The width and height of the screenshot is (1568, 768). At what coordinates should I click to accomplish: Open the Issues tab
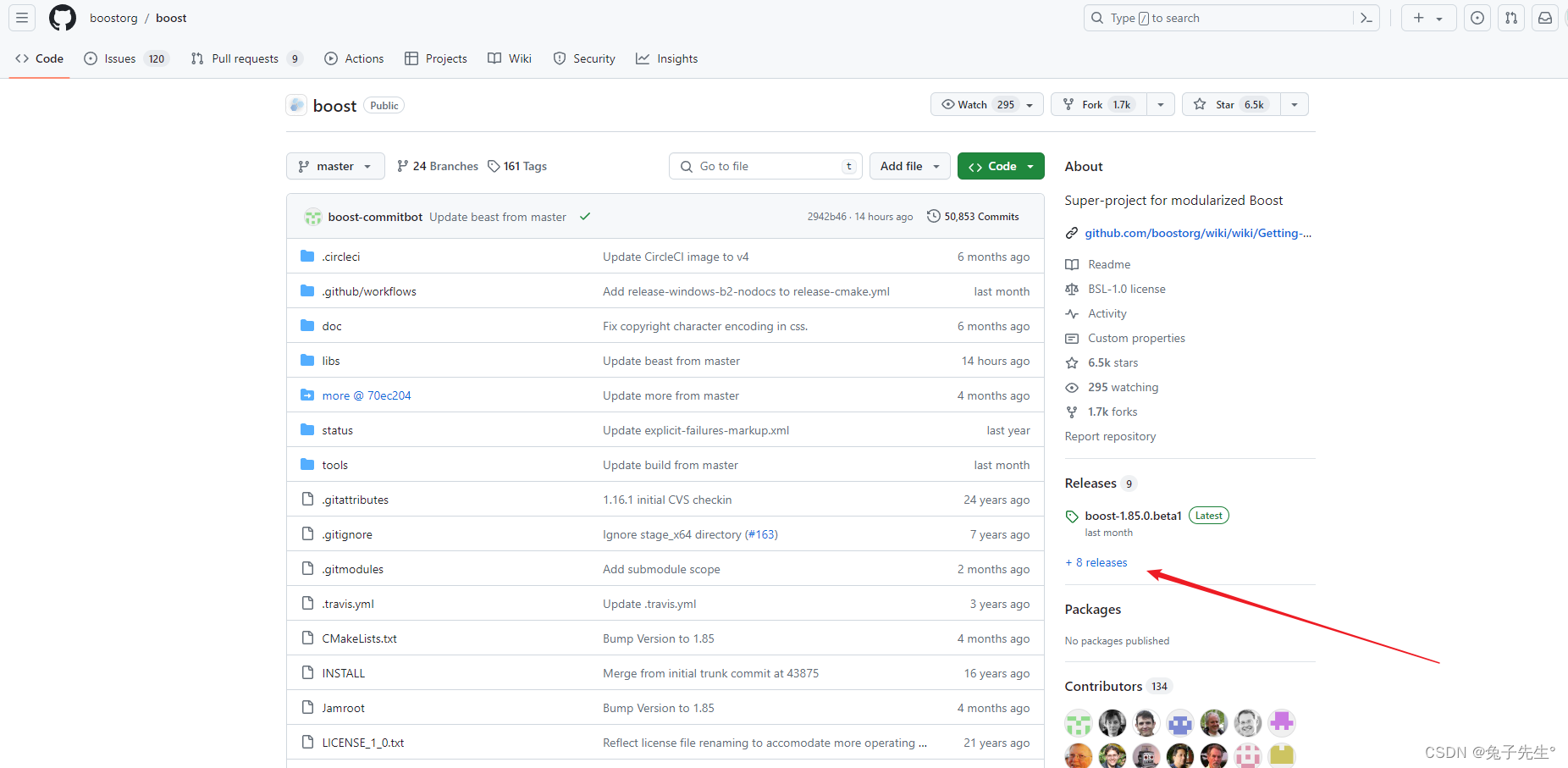[x=126, y=58]
